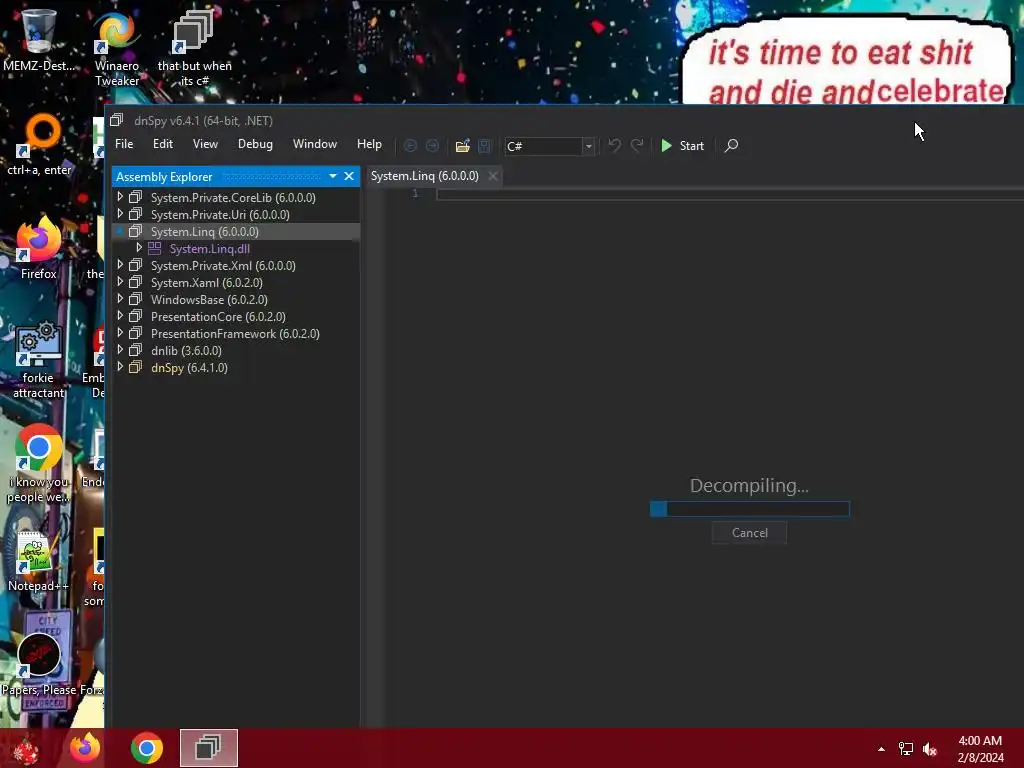Image resolution: width=1024 pixels, height=768 pixels.
Task: Select the Firefox desktop shortcut
Action: tap(39, 248)
